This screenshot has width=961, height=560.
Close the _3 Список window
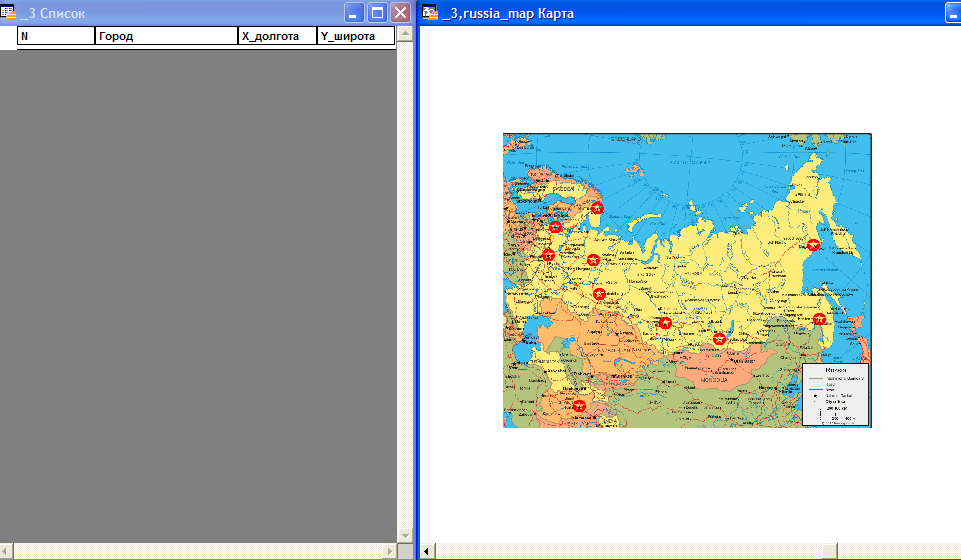401,13
